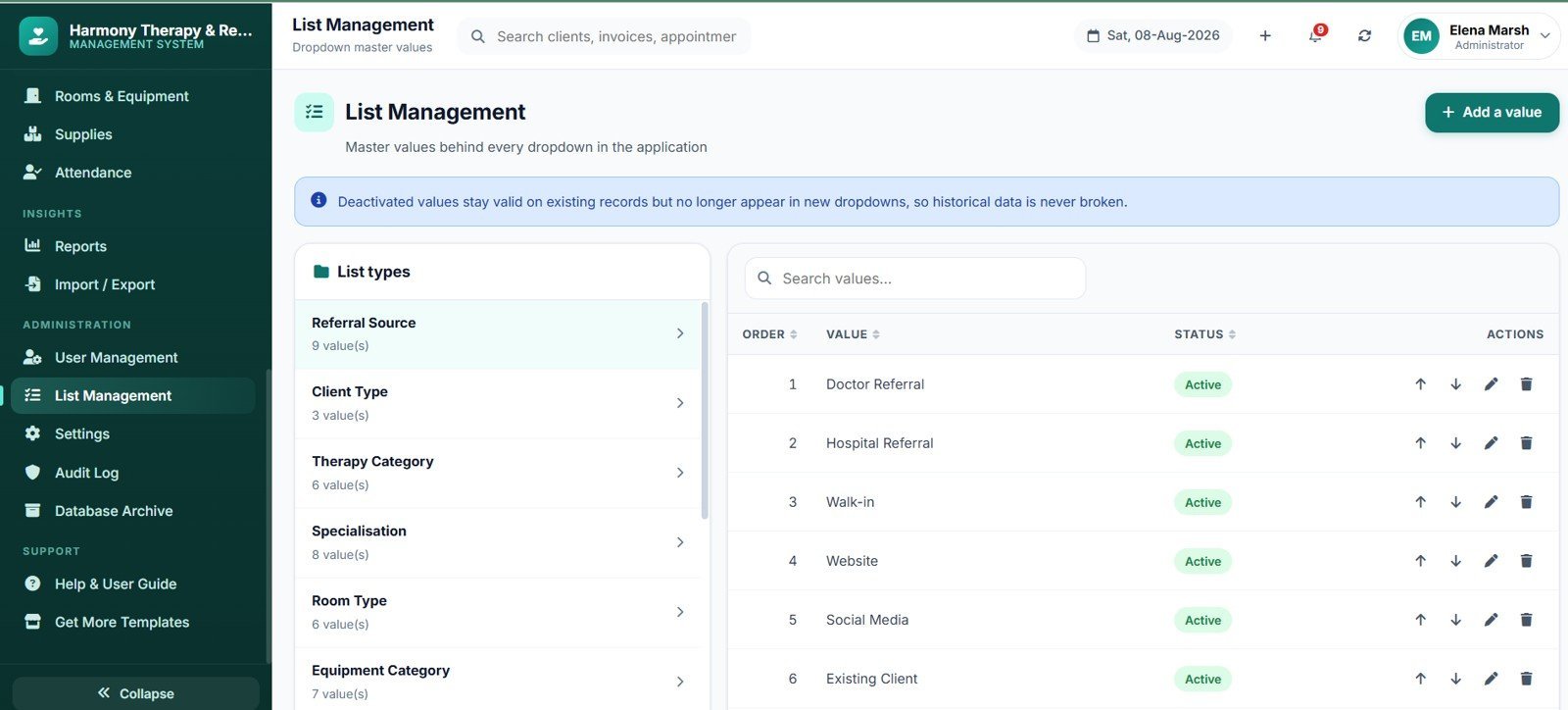Move Hospital Referral down
This screenshot has width=1568, height=710.
(x=1455, y=443)
